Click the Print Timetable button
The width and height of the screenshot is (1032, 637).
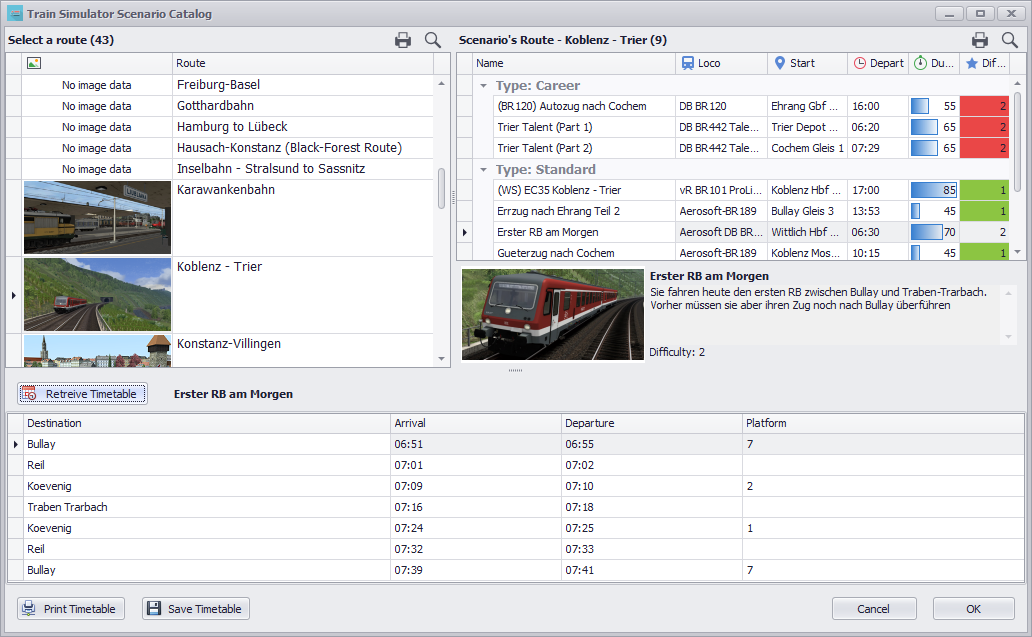71,609
